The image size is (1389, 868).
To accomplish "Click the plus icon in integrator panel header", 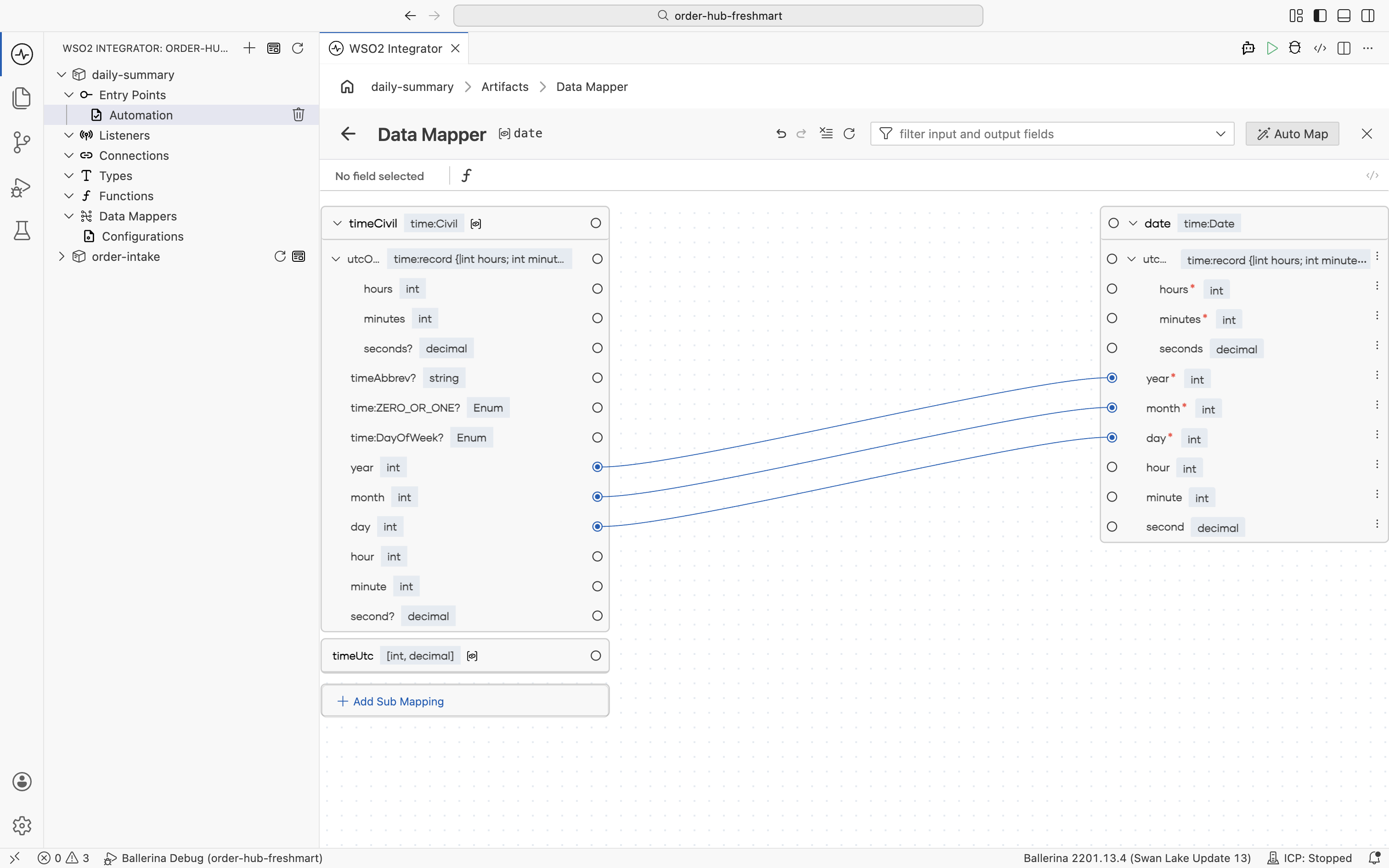I will pos(249,48).
